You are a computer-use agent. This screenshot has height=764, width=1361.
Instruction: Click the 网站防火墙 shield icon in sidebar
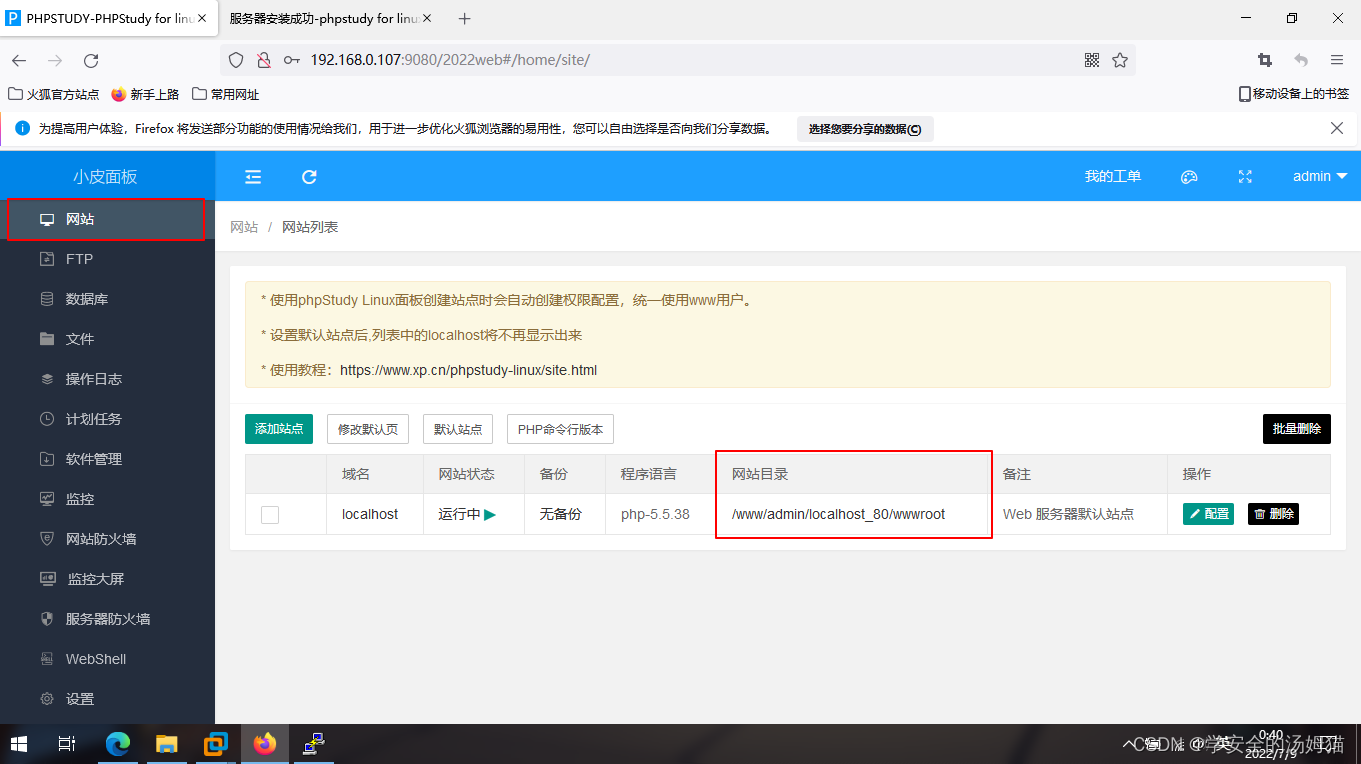click(46, 539)
